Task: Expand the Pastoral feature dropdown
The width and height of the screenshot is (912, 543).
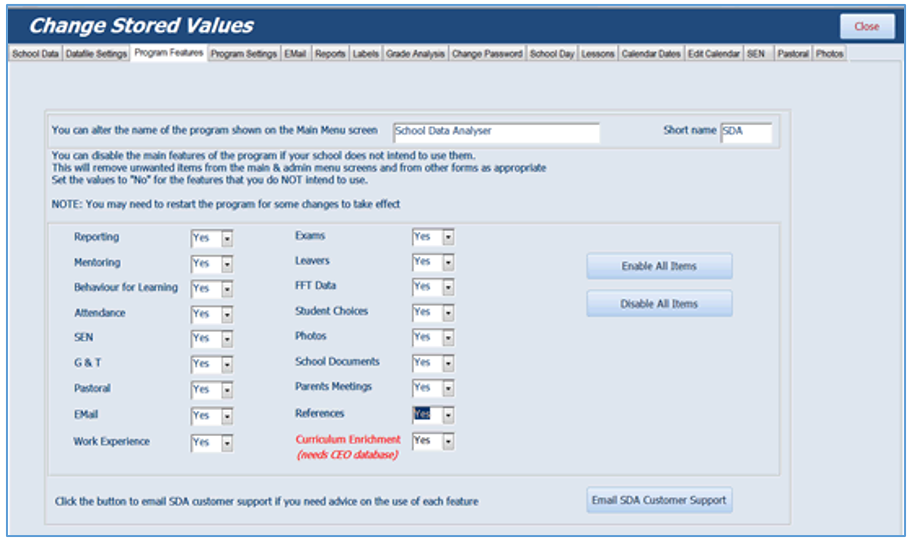Action: (x=227, y=390)
